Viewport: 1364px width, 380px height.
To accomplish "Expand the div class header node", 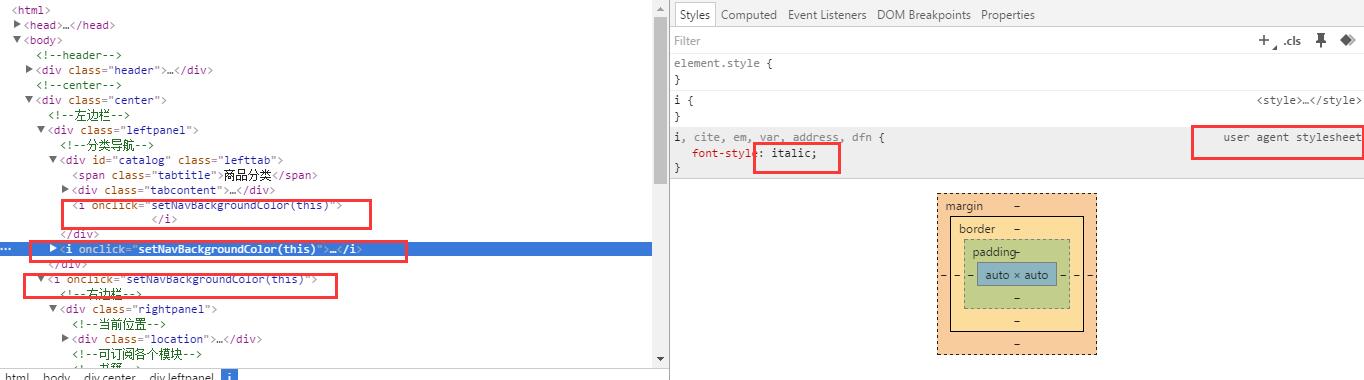I will [x=30, y=70].
